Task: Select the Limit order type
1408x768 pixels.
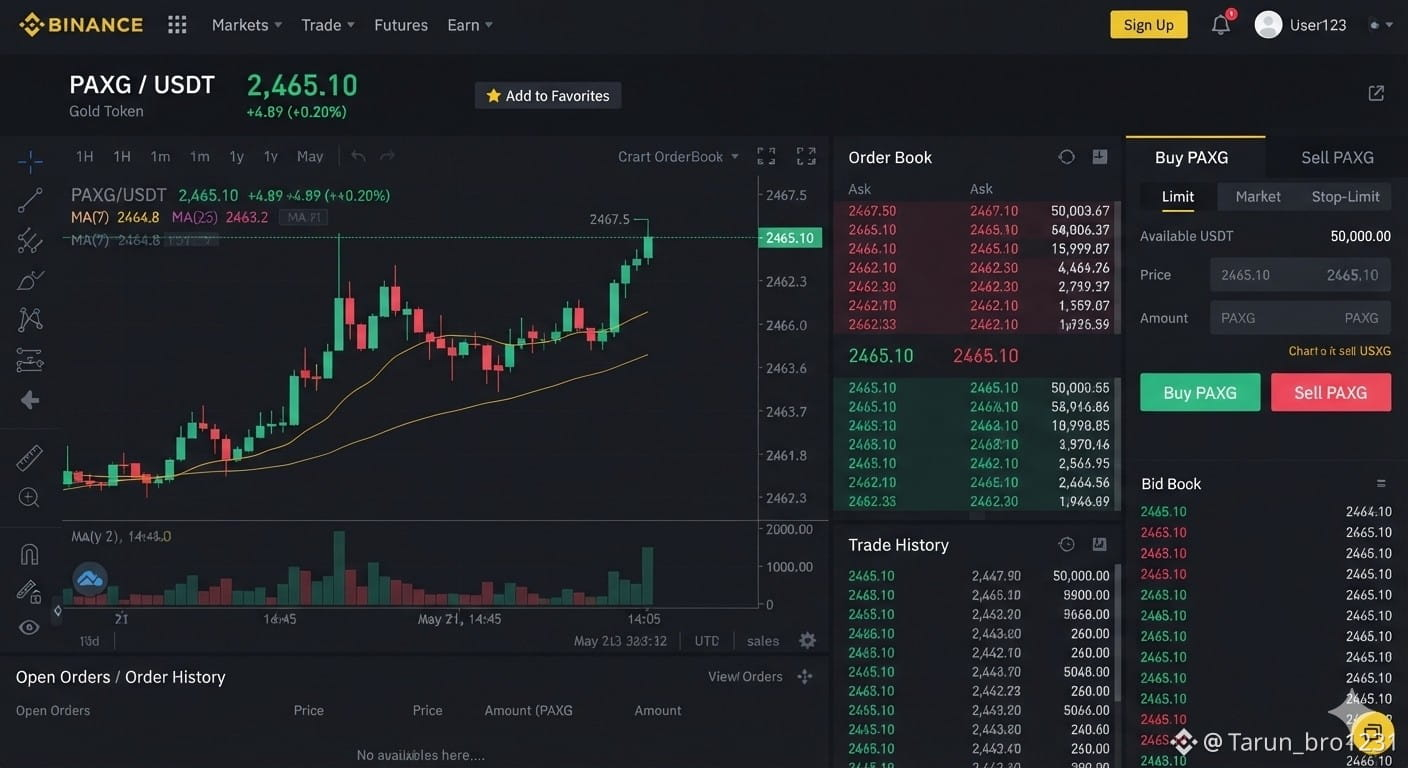Action: [x=1178, y=197]
